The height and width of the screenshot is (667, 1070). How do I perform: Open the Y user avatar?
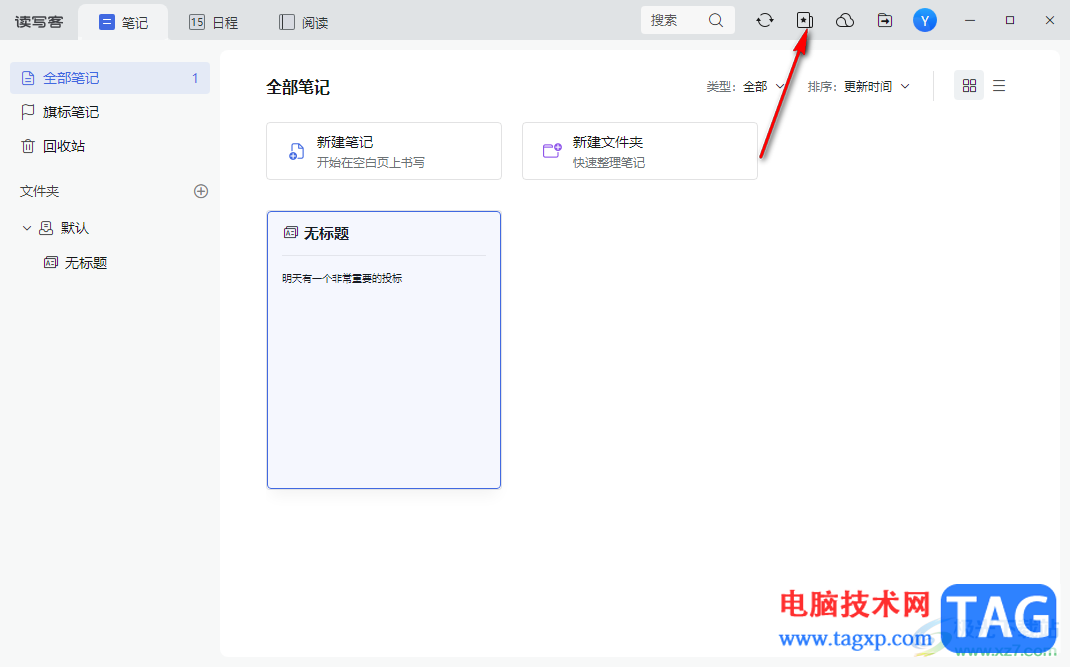click(x=925, y=20)
